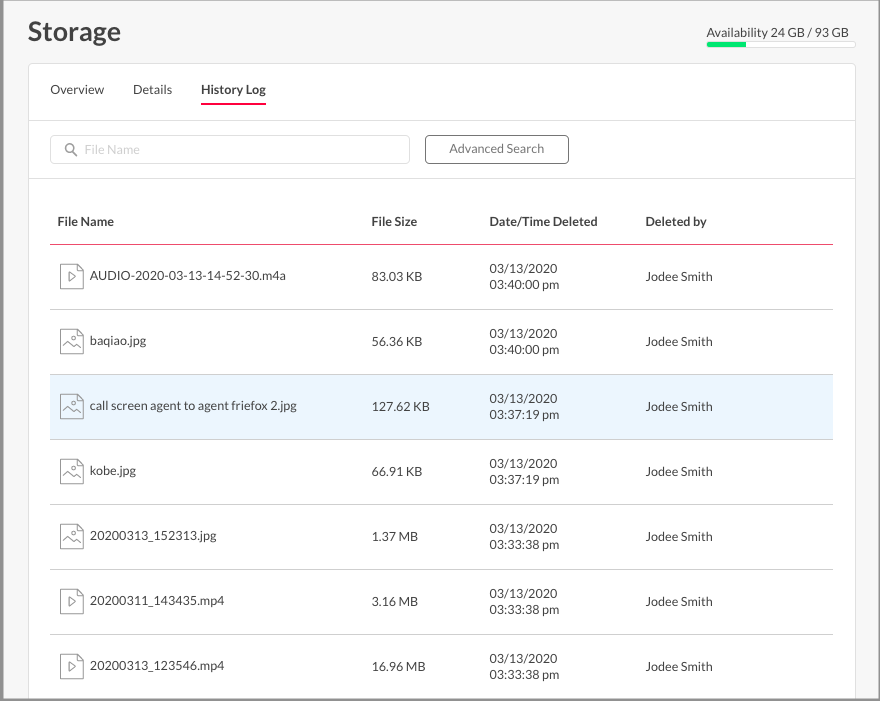Click the File Name column header
Image resolution: width=880 pixels, height=701 pixels.
point(85,222)
